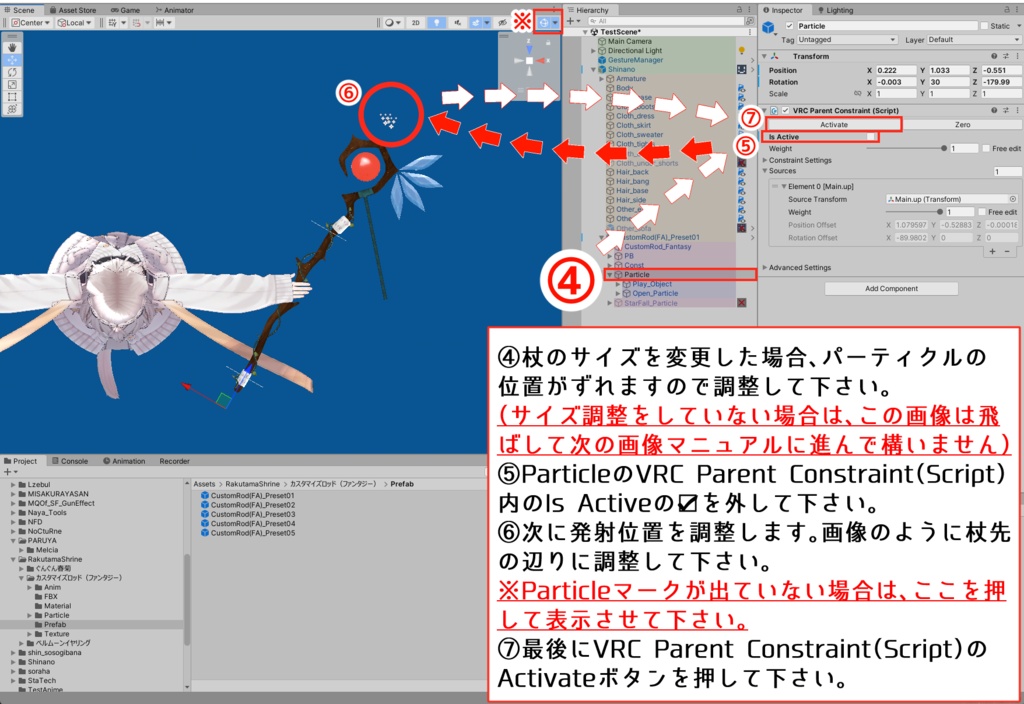Toggle the Static checkbox
Viewport: 1024px width, 704px height.
pyautogui.click(x=984, y=26)
